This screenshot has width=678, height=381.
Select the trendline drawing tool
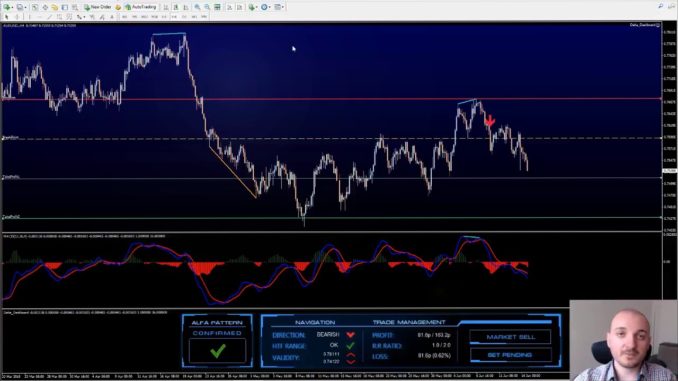tap(50, 17)
